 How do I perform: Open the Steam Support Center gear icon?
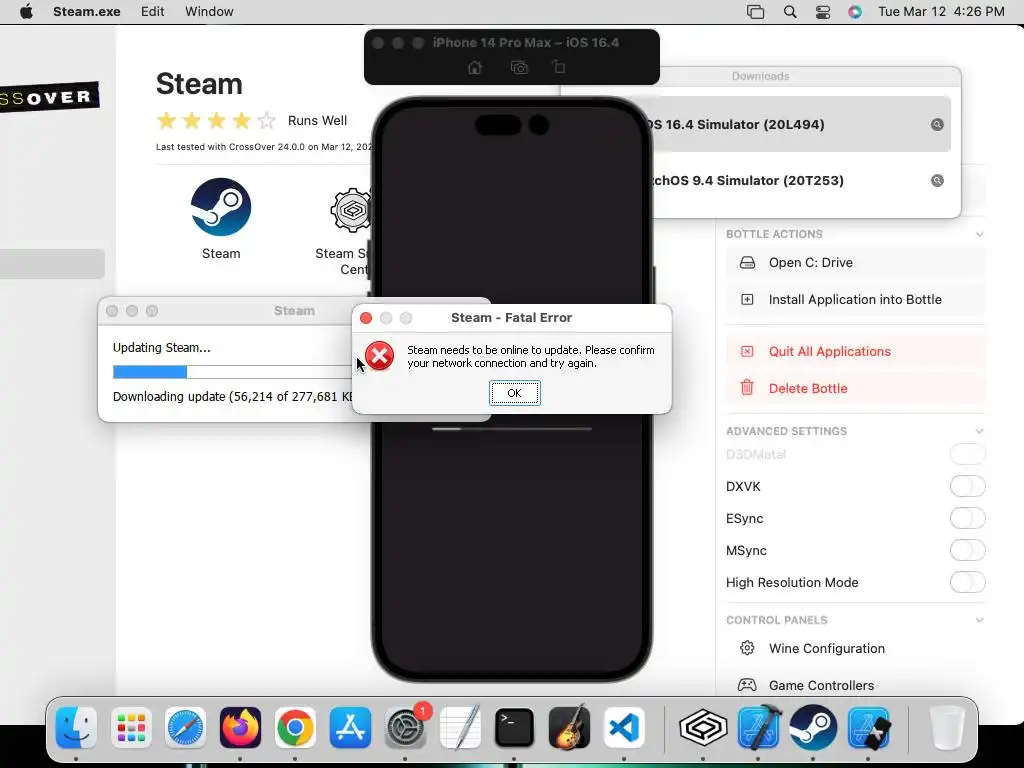[351, 210]
